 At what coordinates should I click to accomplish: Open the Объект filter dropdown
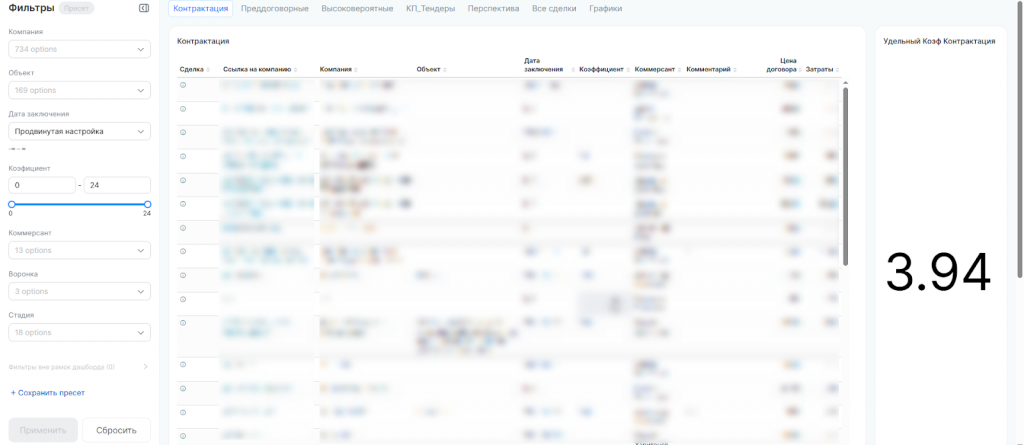[79, 90]
